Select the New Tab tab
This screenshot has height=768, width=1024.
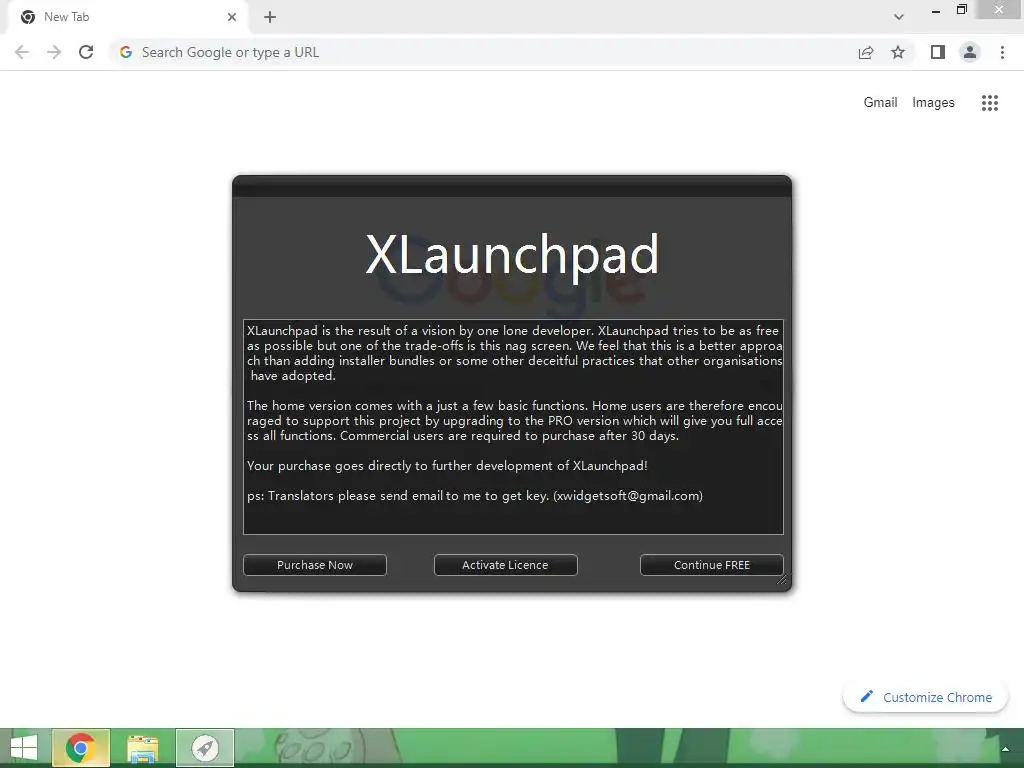(127, 17)
